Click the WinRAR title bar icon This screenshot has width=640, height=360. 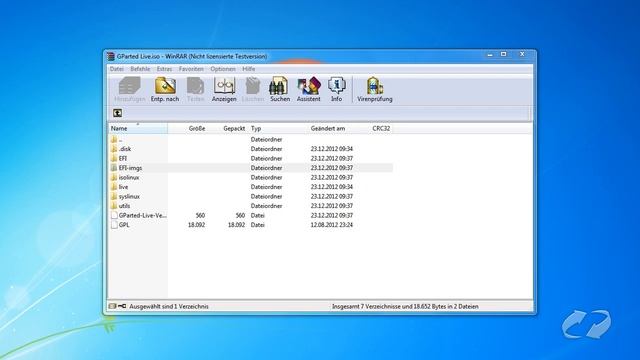[111, 56]
